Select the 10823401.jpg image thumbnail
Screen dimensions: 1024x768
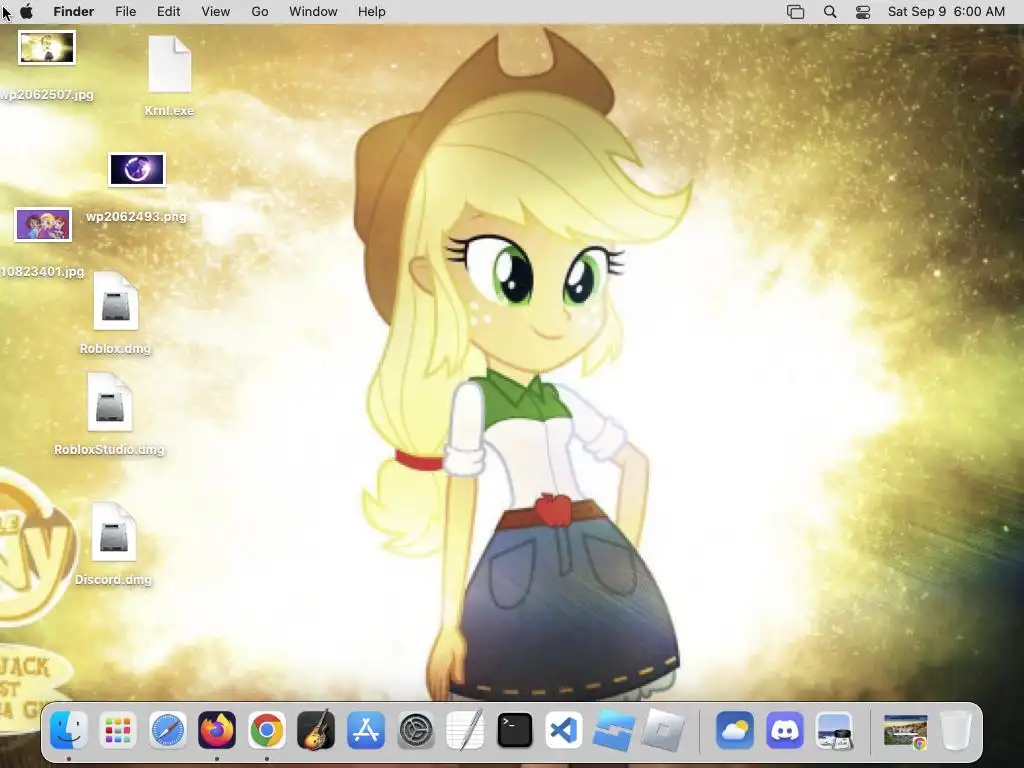[43, 225]
